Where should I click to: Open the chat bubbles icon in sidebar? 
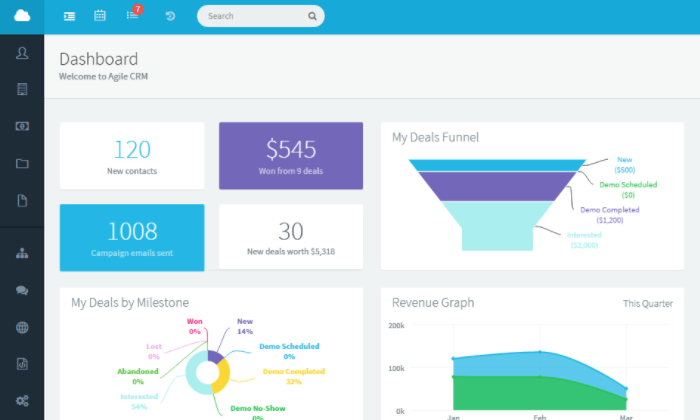22,290
